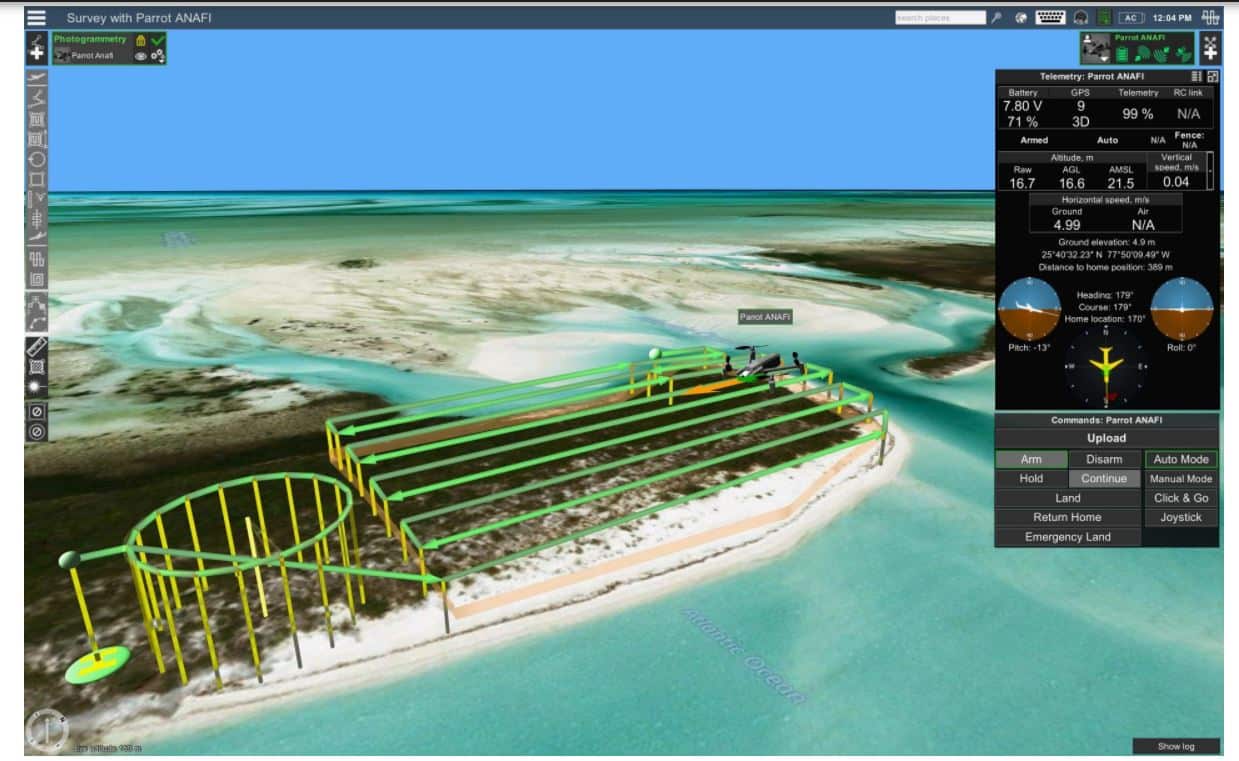Select the Circle tool
This screenshot has width=1239, height=761.
click(x=37, y=158)
